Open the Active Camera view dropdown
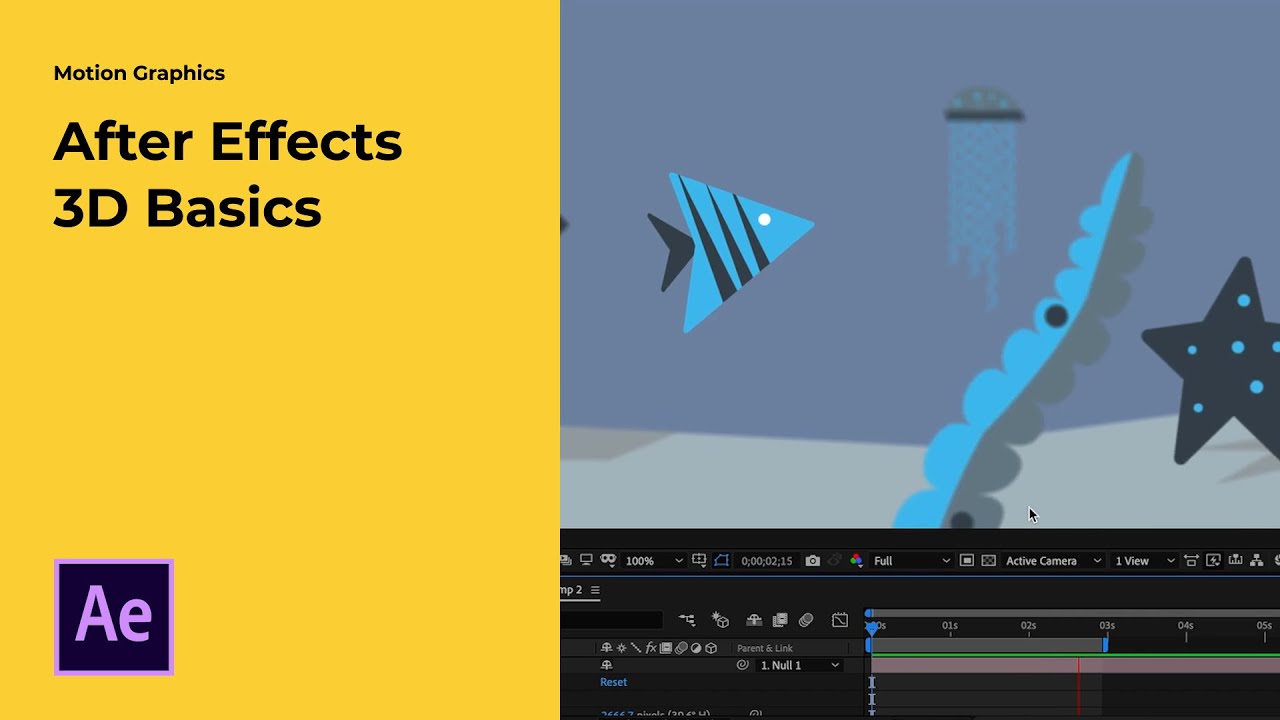This screenshot has width=1280, height=720. coord(1053,561)
